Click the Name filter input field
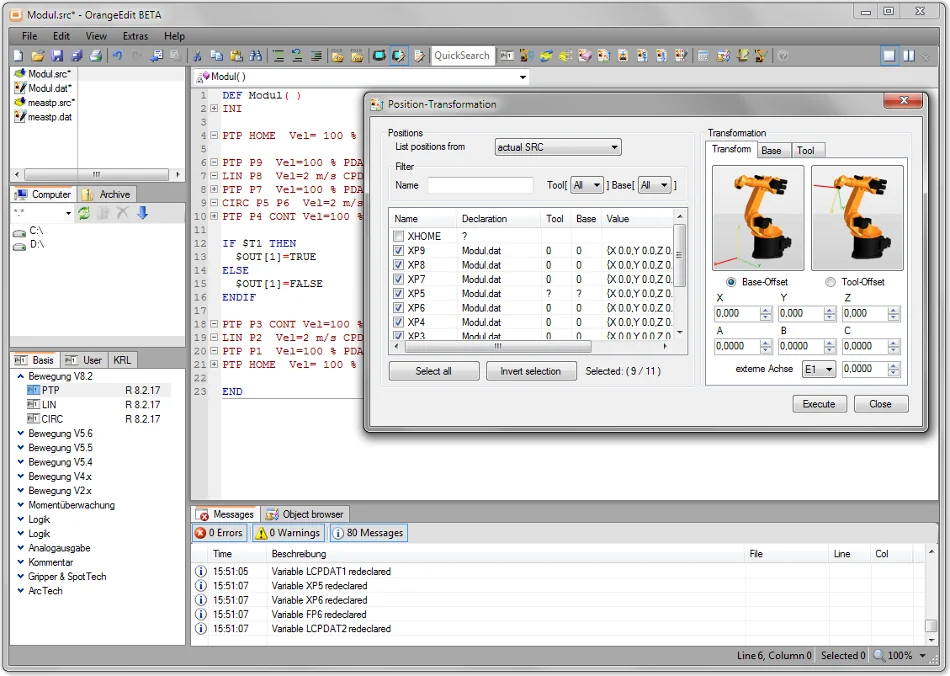950x676 pixels. coord(480,185)
